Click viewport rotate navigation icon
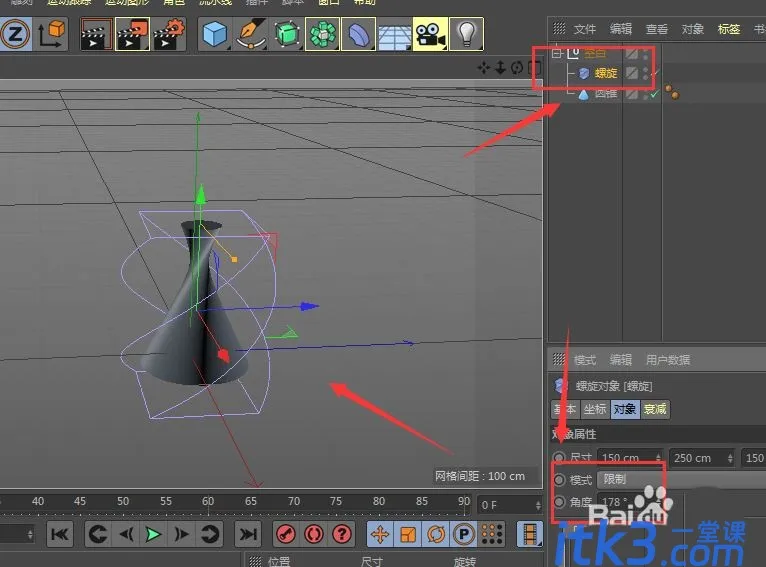766x567 pixels. (517, 67)
